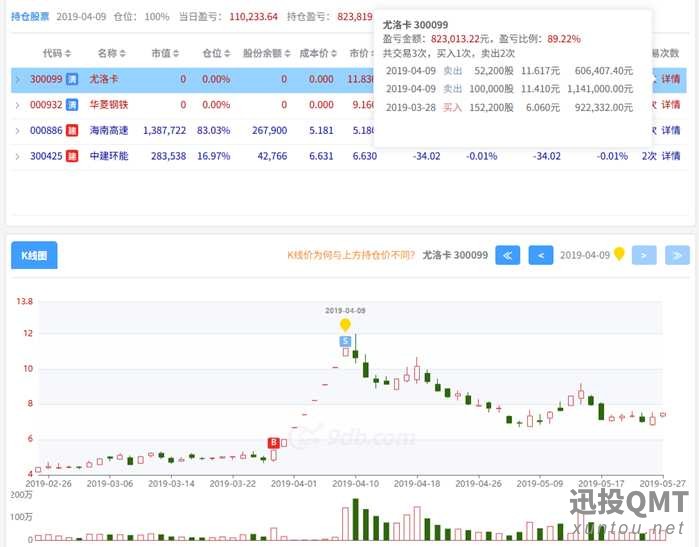Expand the 000886 海南高速 row

17,131
